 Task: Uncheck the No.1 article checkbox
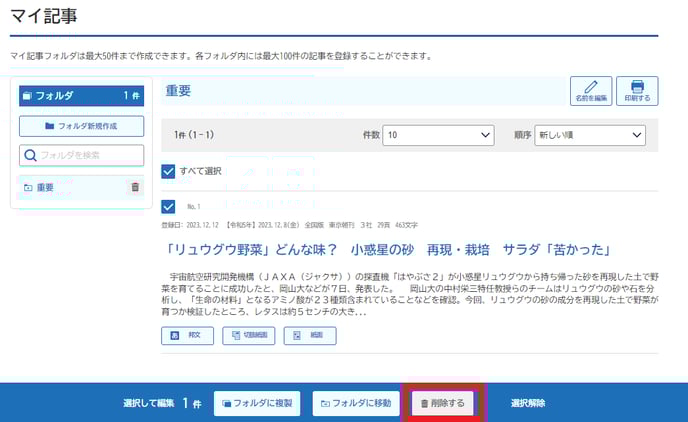[x=168, y=207]
